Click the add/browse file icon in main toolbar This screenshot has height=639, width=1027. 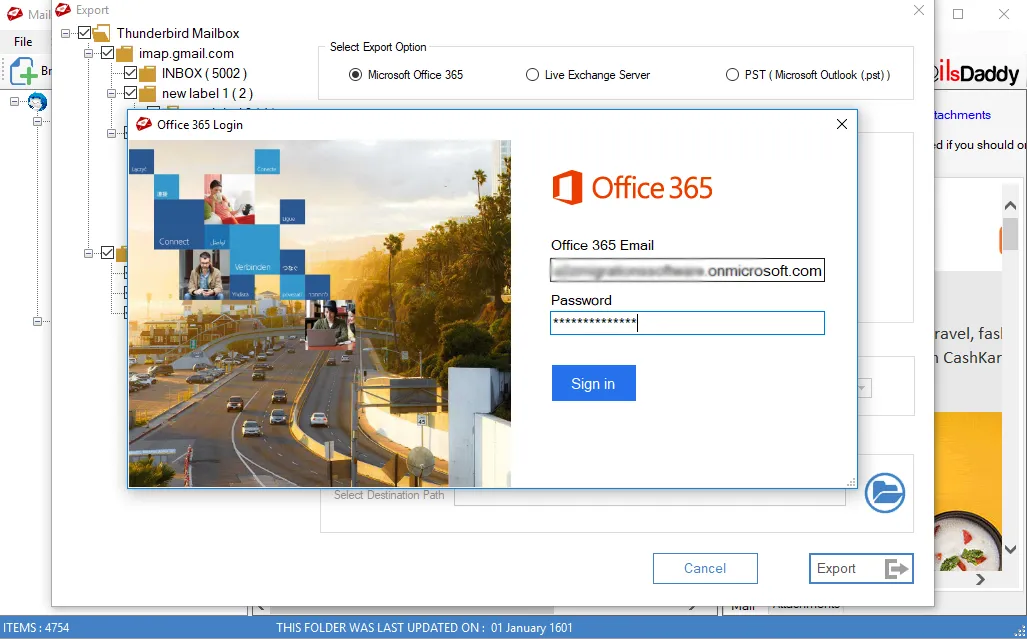[23, 71]
